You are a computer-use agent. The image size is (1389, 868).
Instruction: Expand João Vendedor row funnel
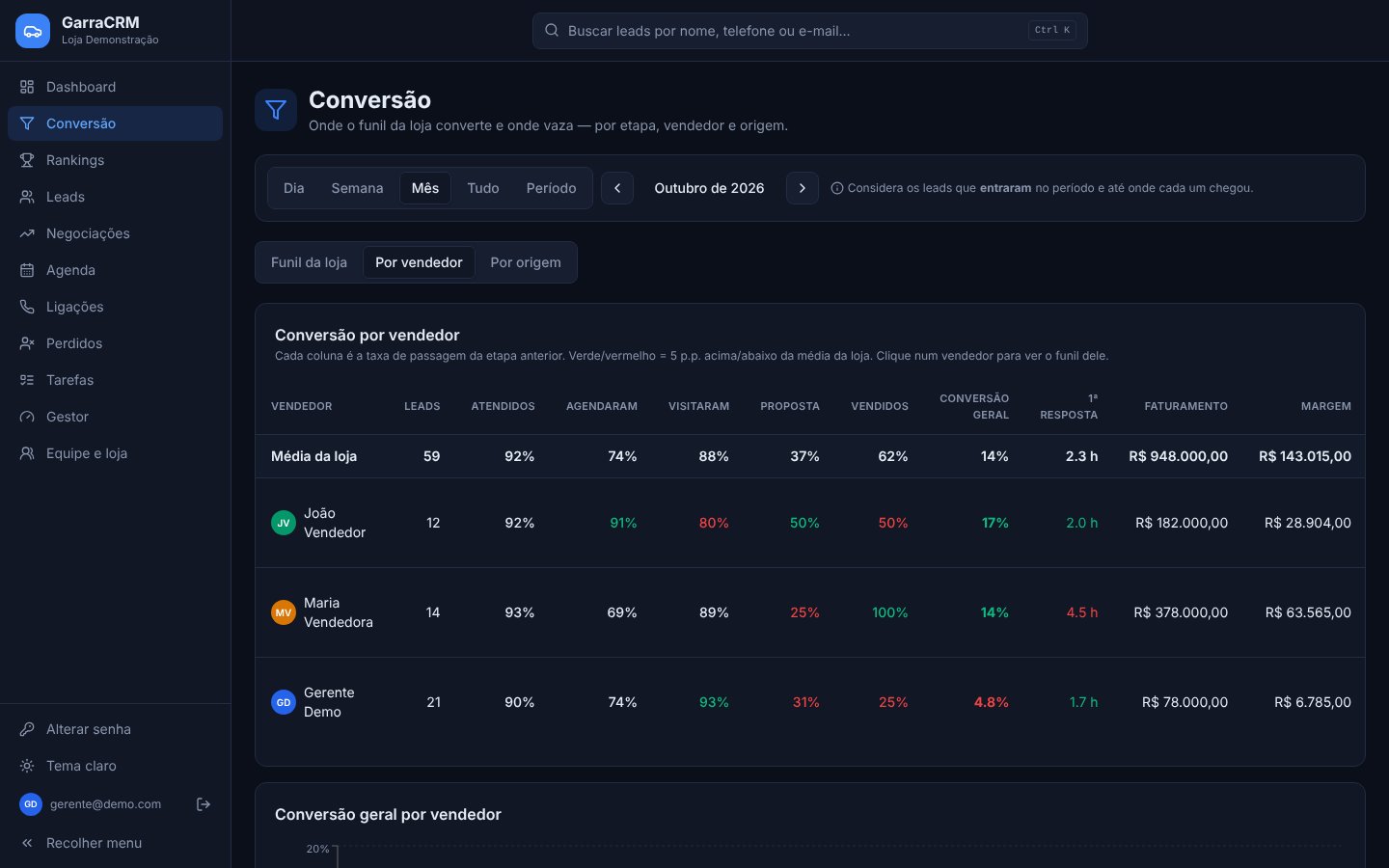(x=810, y=523)
